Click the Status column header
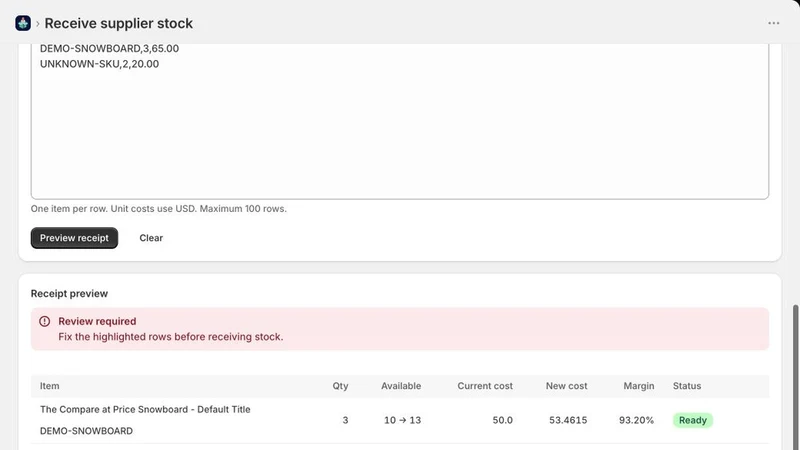The height and width of the screenshot is (450, 800). click(687, 386)
